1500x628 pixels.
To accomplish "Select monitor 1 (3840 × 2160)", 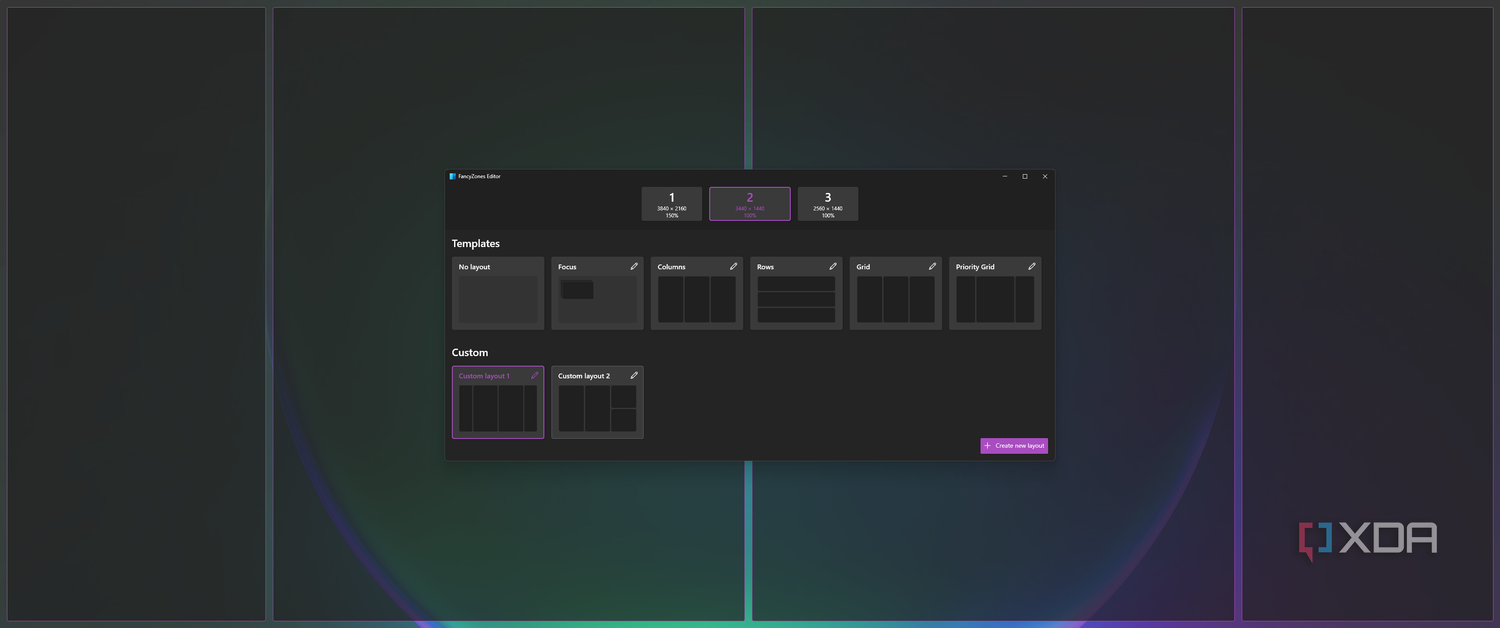I will pyautogui.click(x=672, y=204).
